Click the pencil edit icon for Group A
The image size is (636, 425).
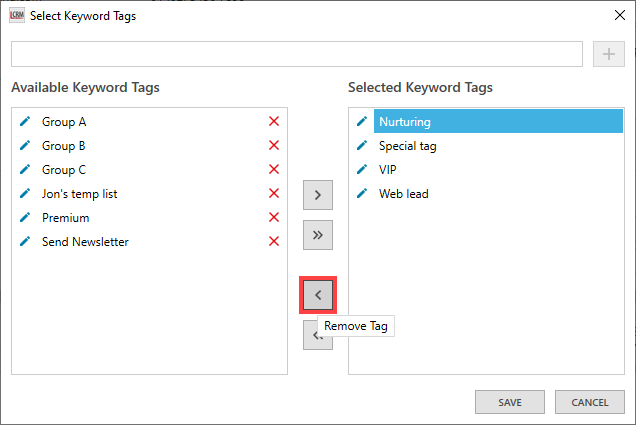(25, 122)
